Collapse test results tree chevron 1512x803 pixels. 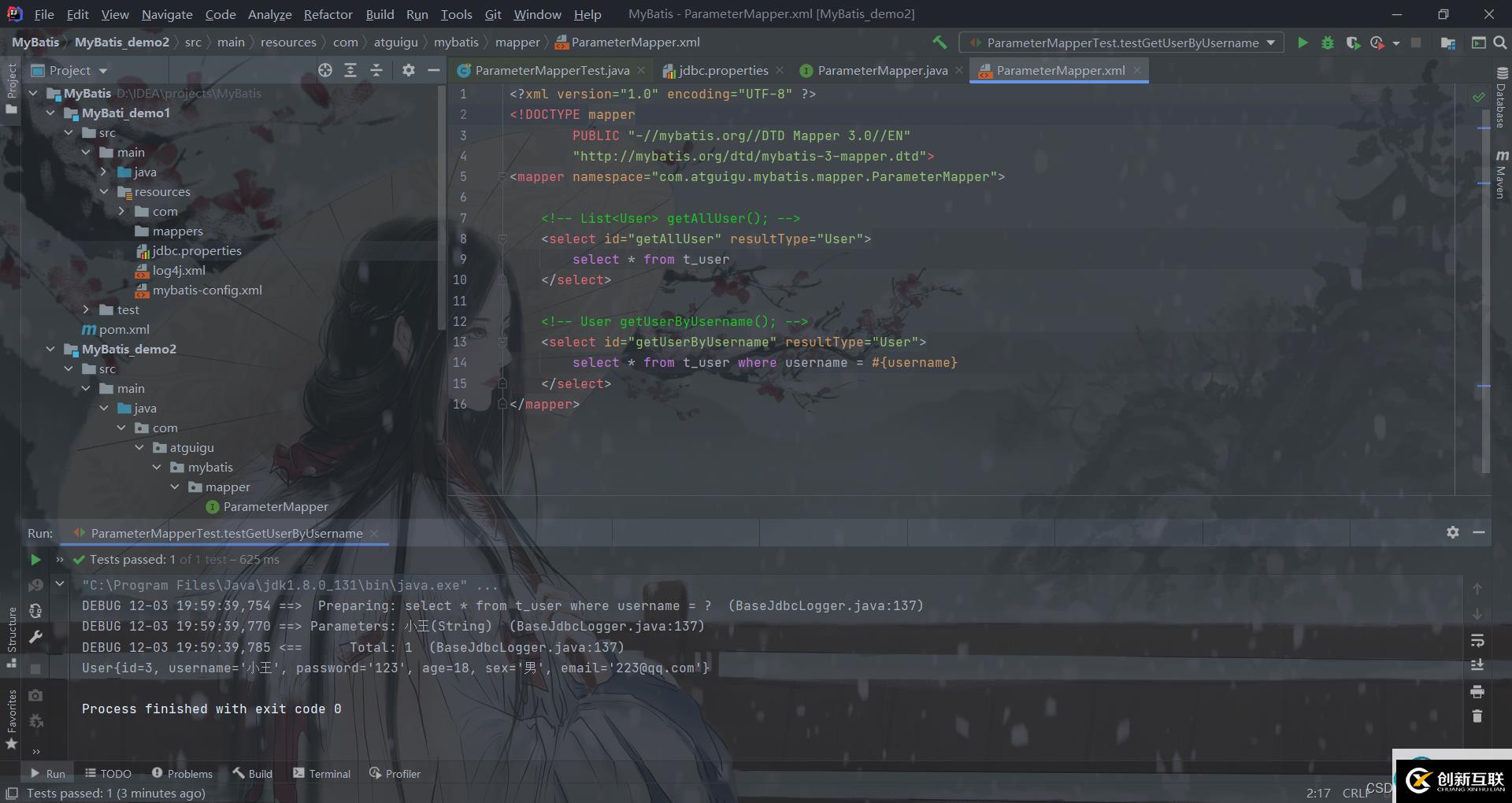pyautogui.click(x=60, y=584)
